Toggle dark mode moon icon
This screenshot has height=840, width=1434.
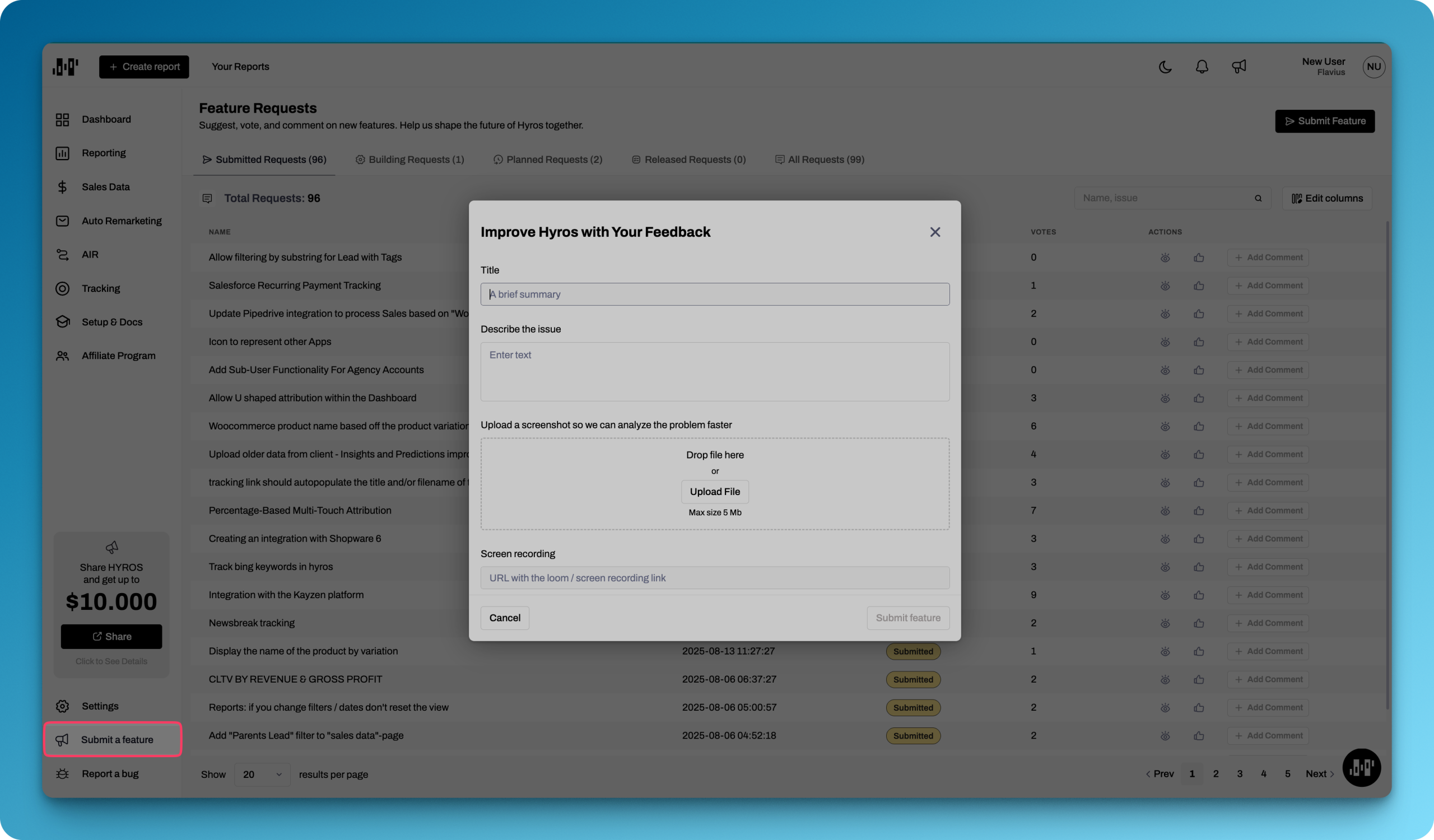1165,67
